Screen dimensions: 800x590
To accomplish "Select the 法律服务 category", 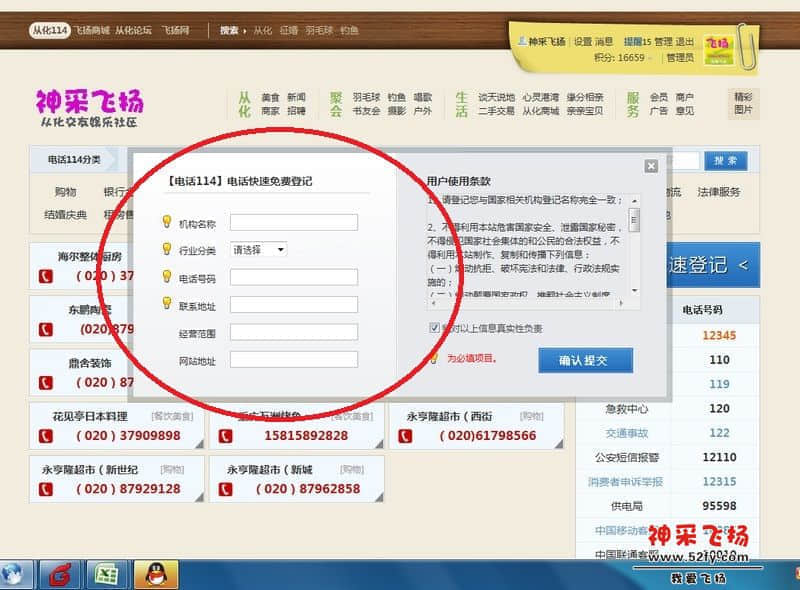I will click(x=719, y=192).
